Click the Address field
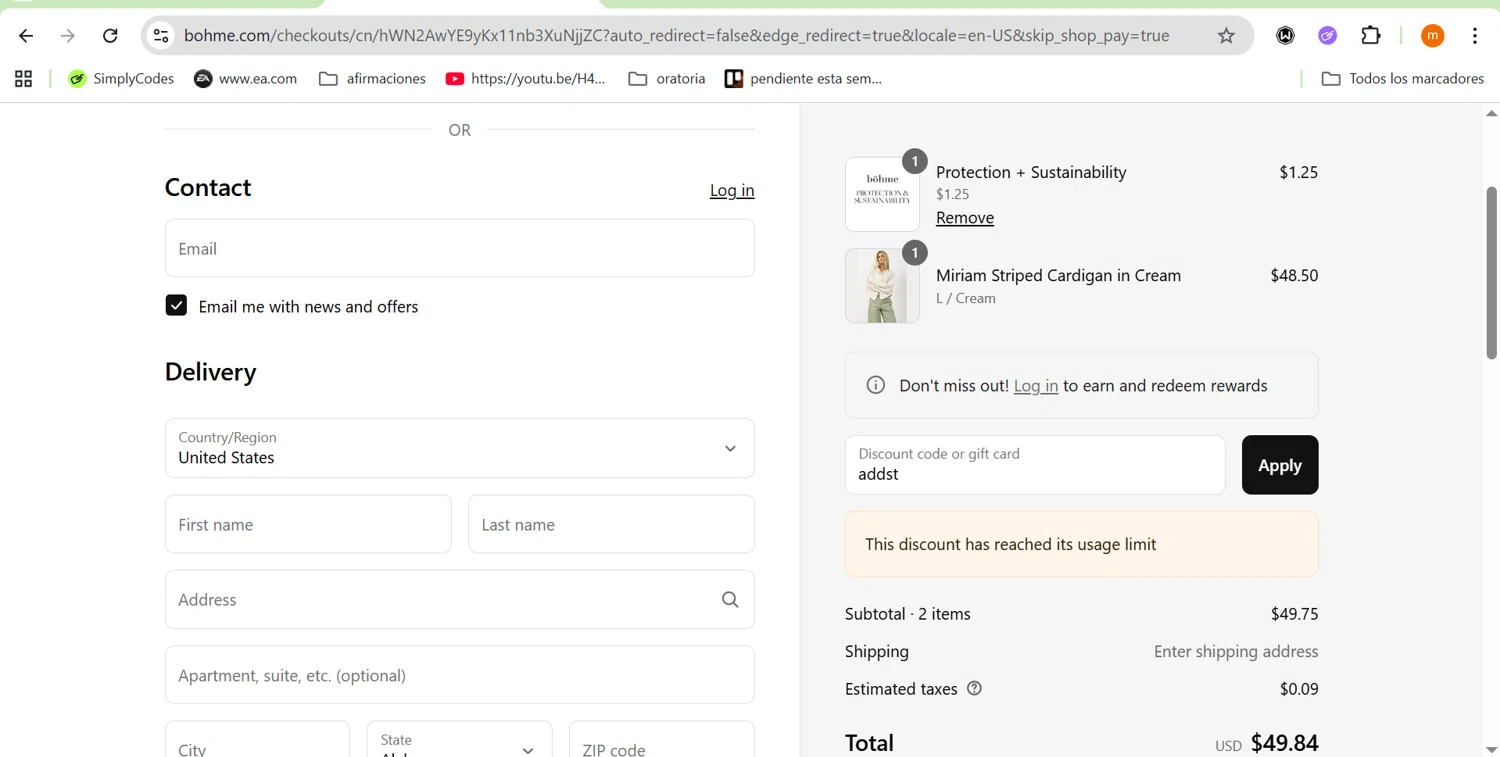Viewport: 1500px width, 757px height. [x=460, y=599]
